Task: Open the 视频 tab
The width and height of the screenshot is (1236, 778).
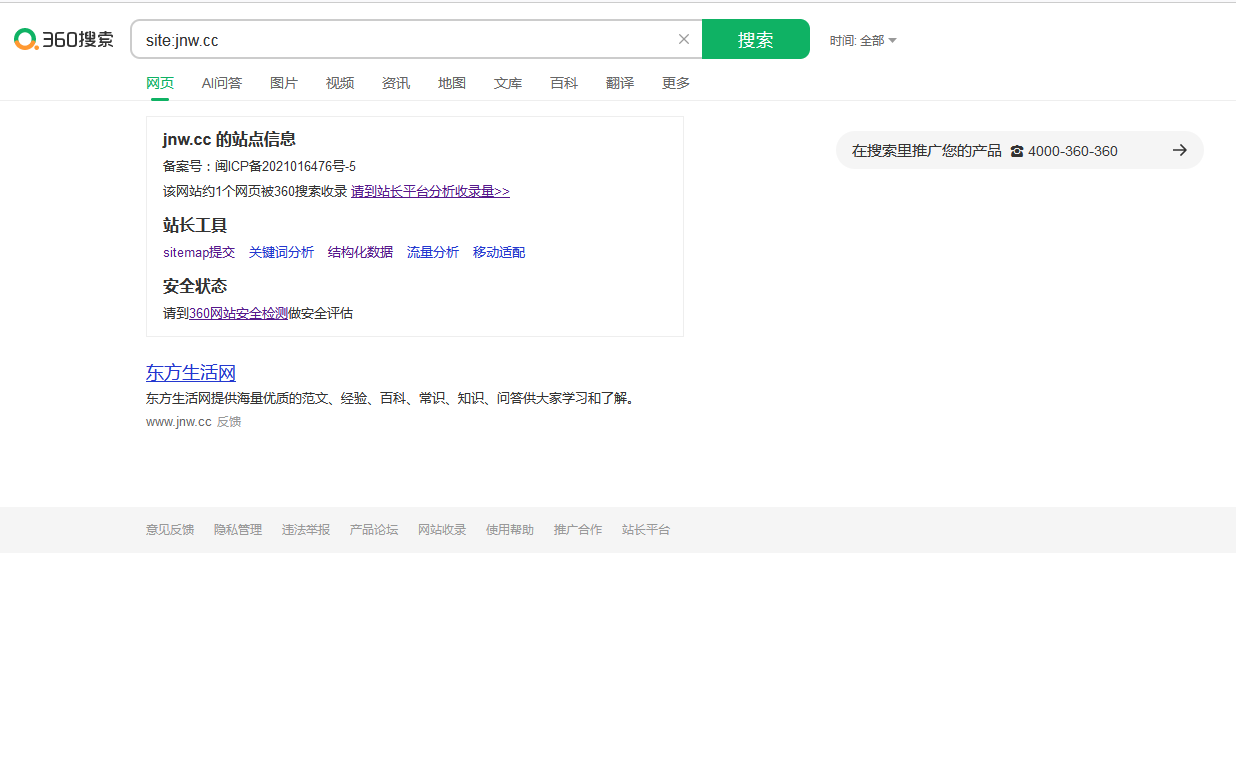Action: tap(340, 83)
